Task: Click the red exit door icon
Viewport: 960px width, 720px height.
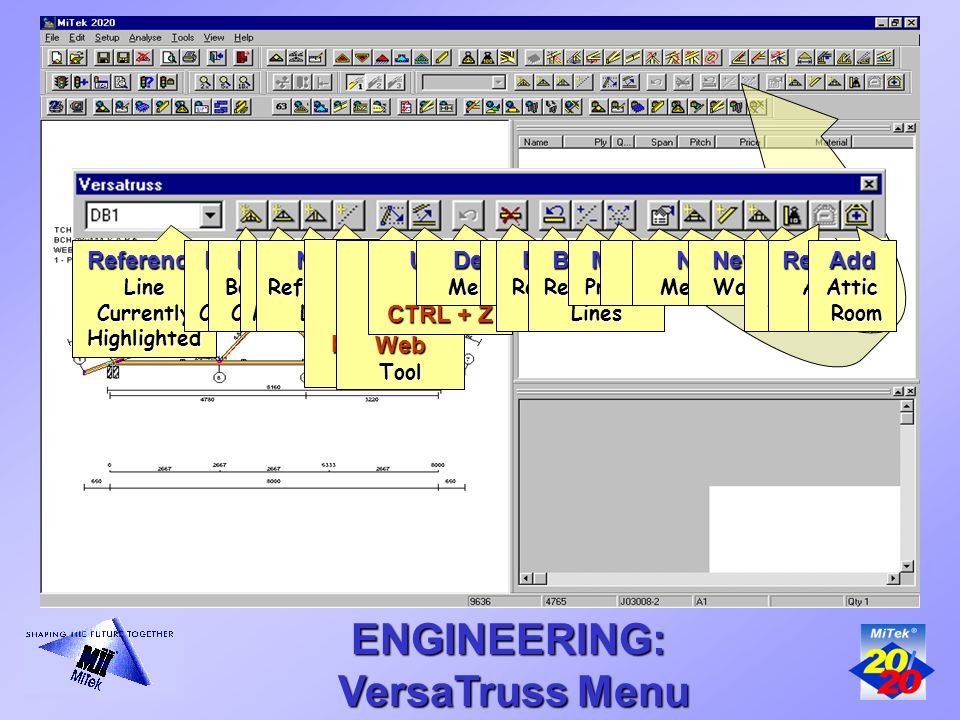Action: pos(243,58)
